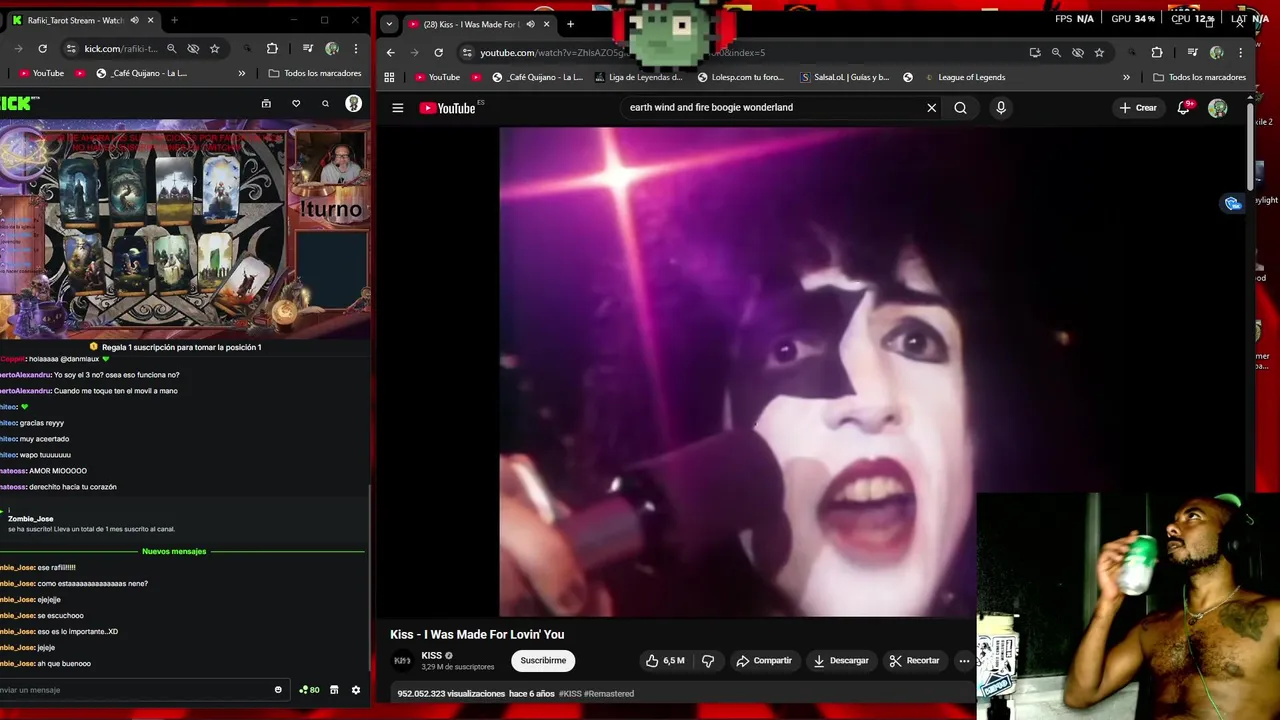Switch to Kiss - I Was Made For tab
The width and height of the screenshot is (1280, 720).
click(x=480, y=24)
